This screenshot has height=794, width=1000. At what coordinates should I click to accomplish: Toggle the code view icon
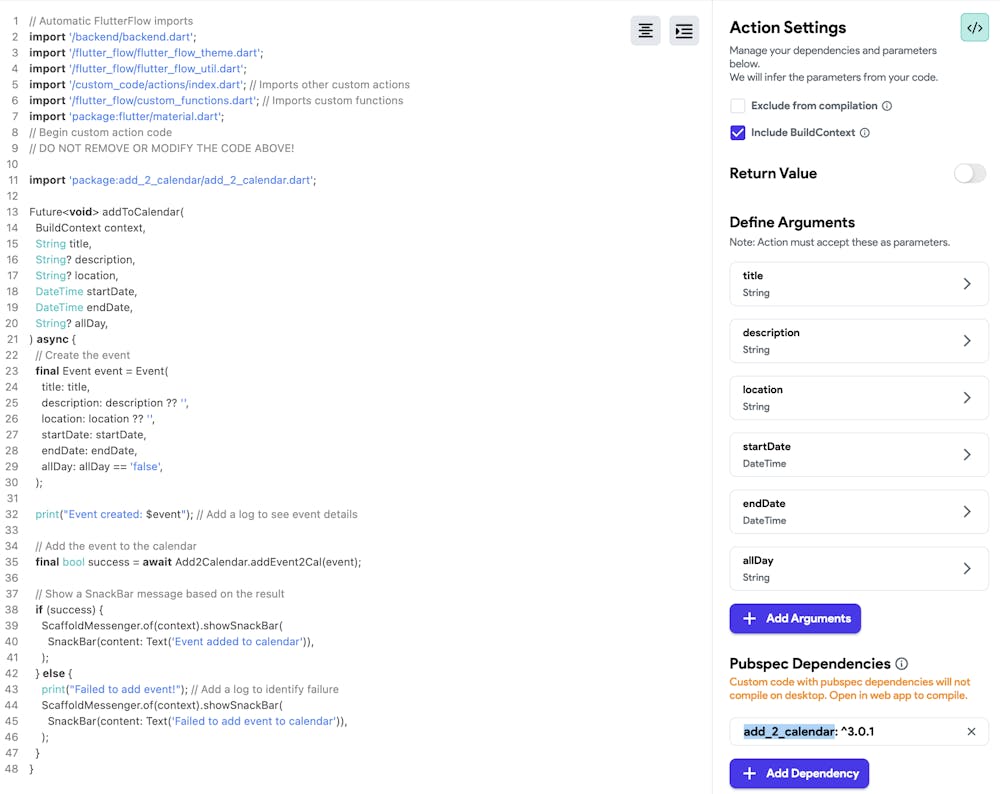(x=974, y=28)
